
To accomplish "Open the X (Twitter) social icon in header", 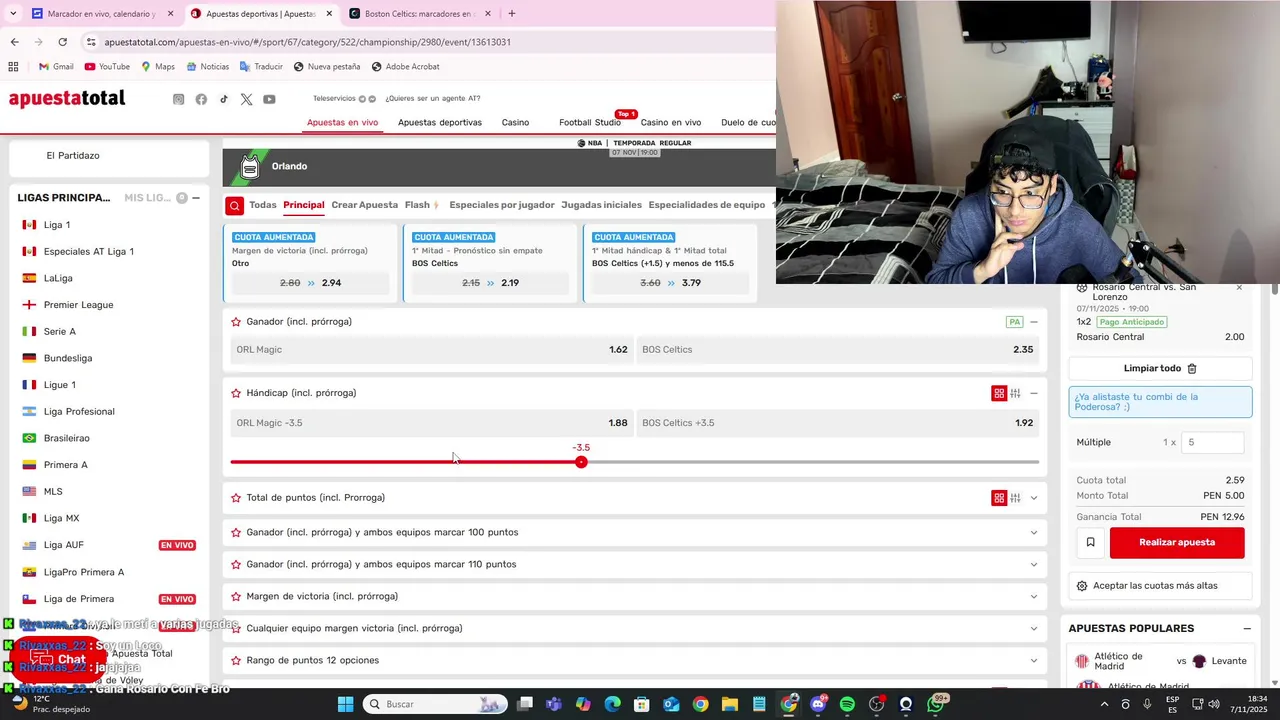I will (x=246, y=99).
